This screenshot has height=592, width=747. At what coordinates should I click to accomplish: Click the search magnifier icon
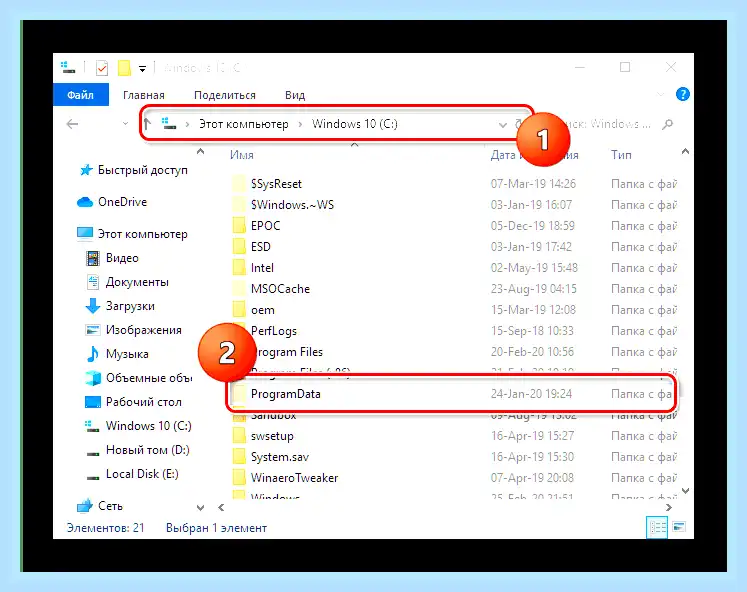[667, 124]
